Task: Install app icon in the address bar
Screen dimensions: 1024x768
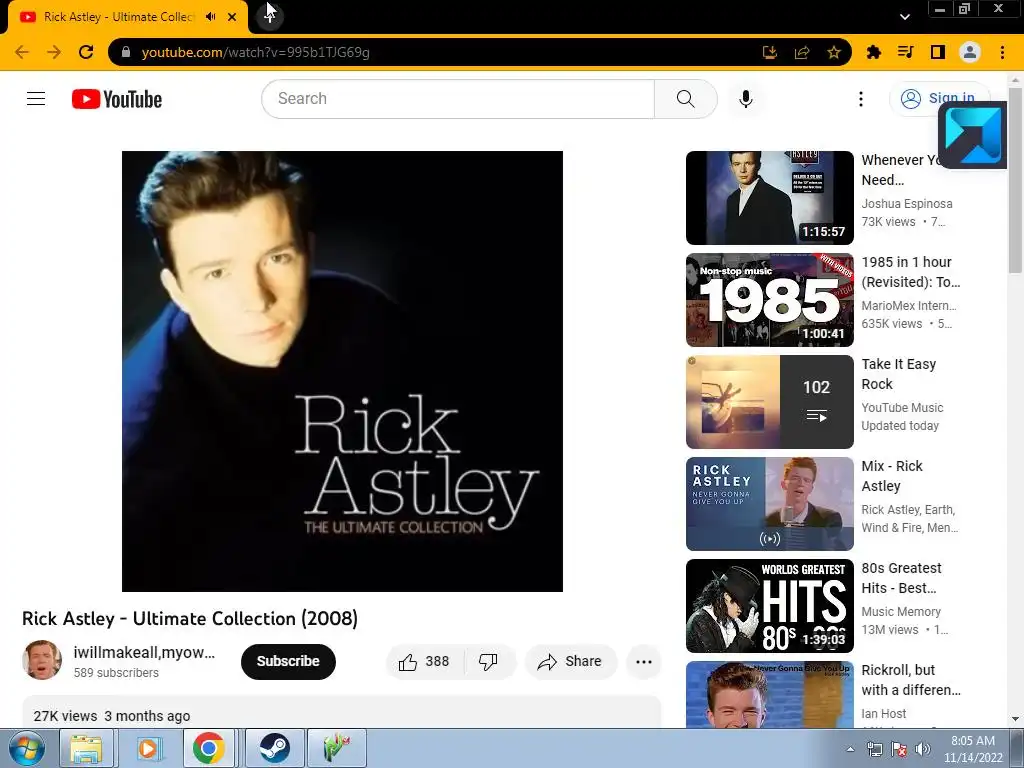Action: click(x=770, y=52)
